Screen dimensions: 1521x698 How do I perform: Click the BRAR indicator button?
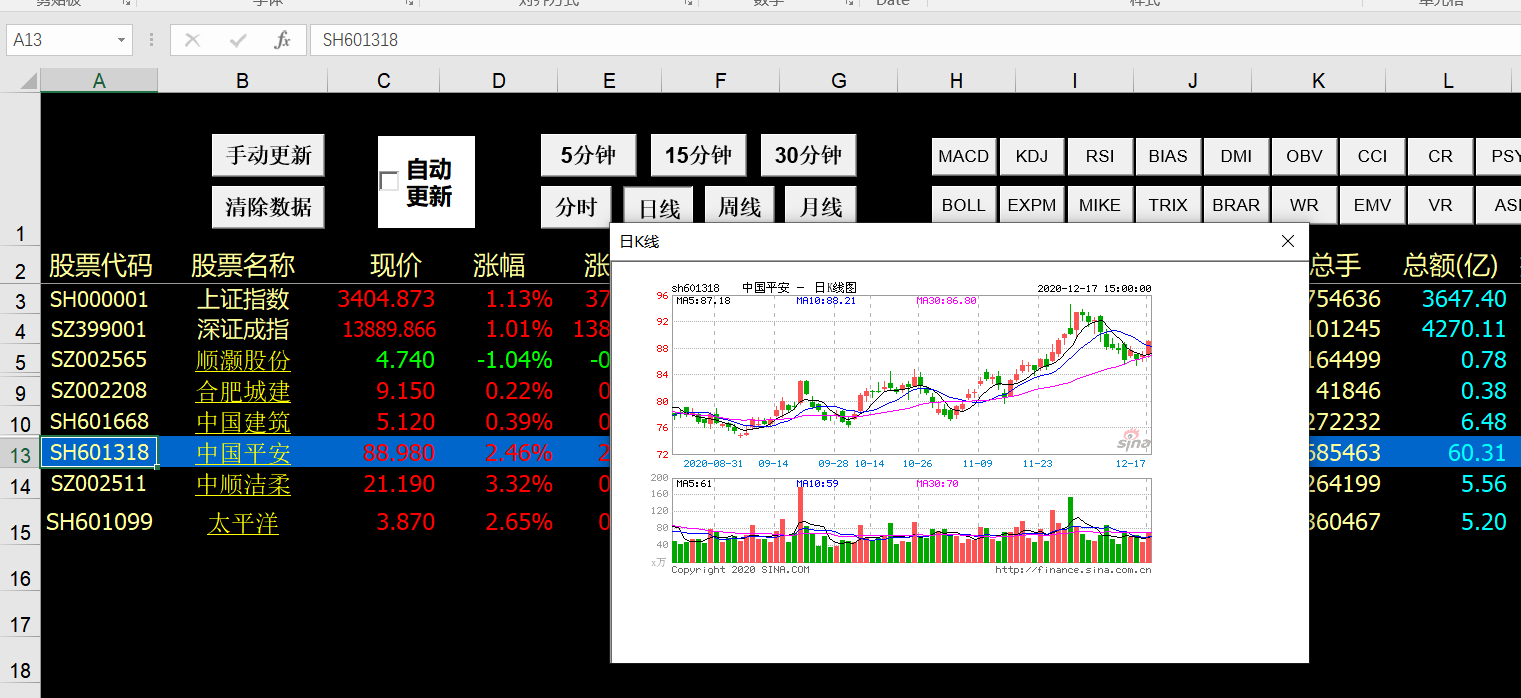[1236, 205]
